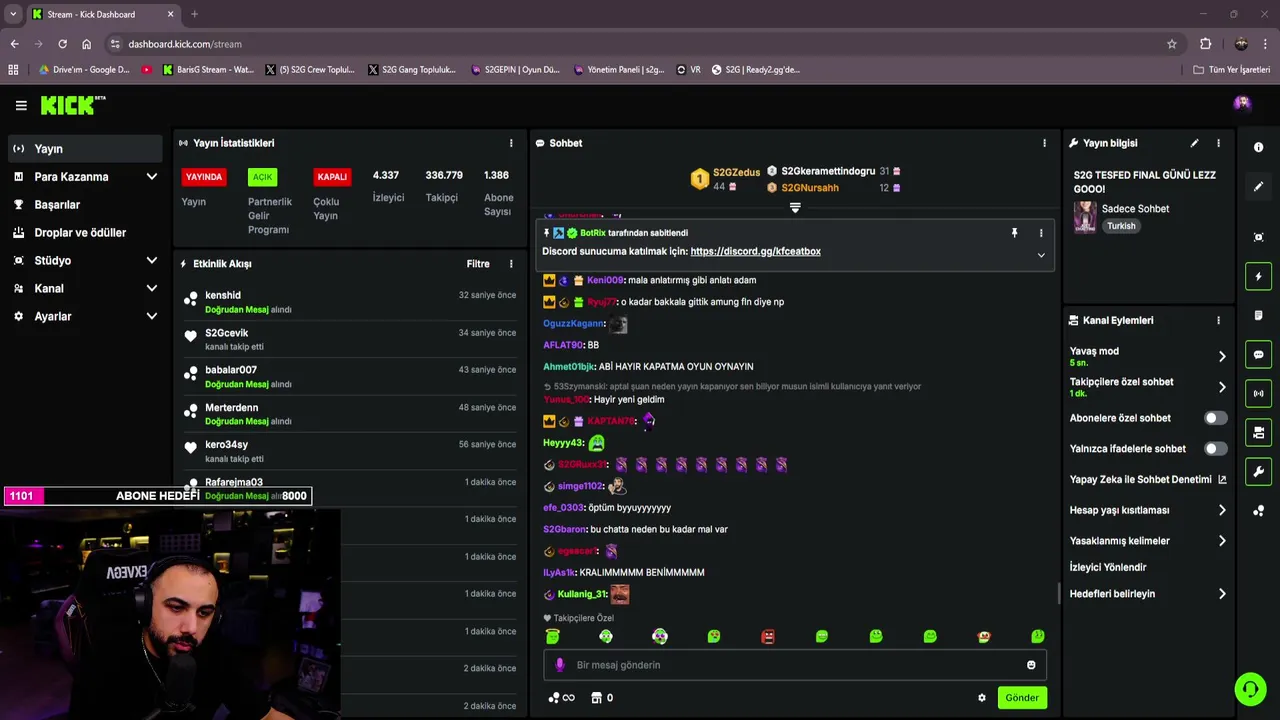
Task: Edit stream info with the pencil icon
Action: [x=1194, y=143]
